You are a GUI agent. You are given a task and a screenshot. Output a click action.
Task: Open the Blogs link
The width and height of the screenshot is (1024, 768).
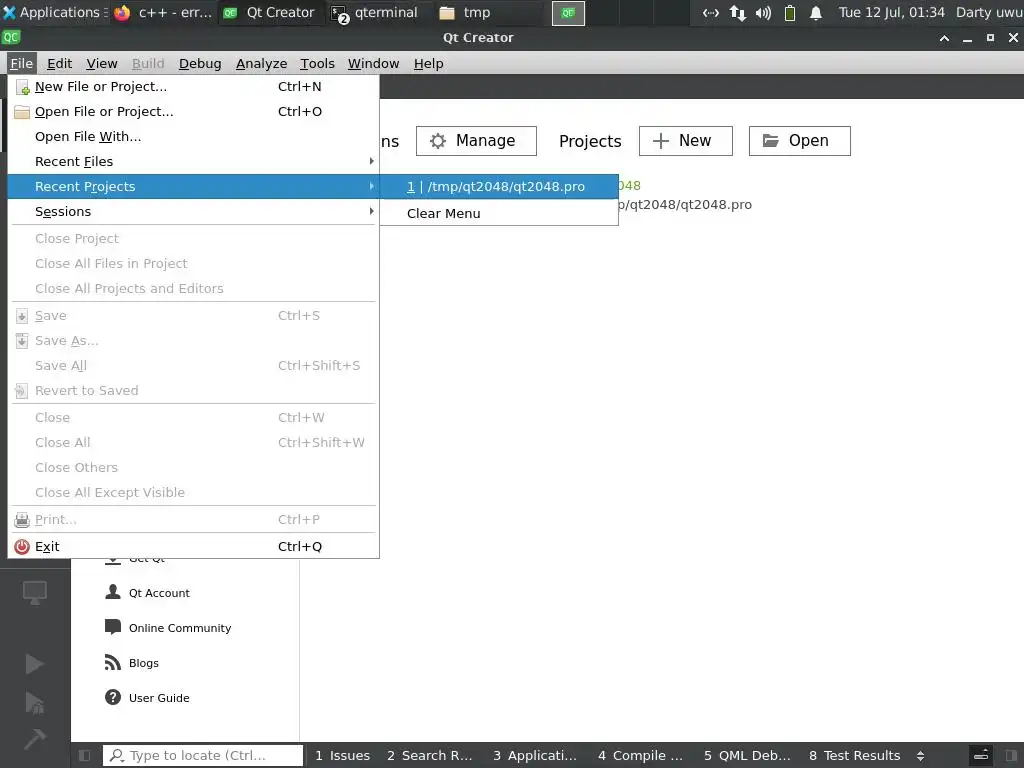coord(144,663)
